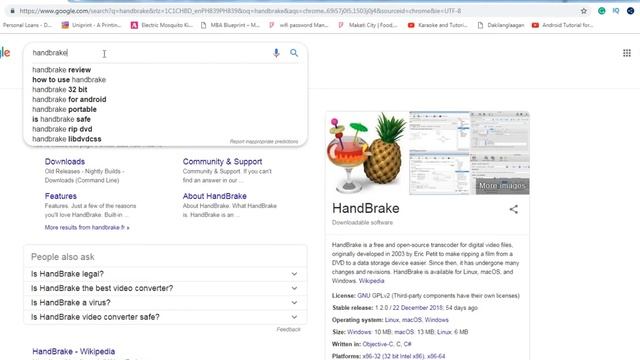This screenshot has width=640, height=360.
Task: Select suggestion 'handbrake review'
Action: (x=62, y=70)
